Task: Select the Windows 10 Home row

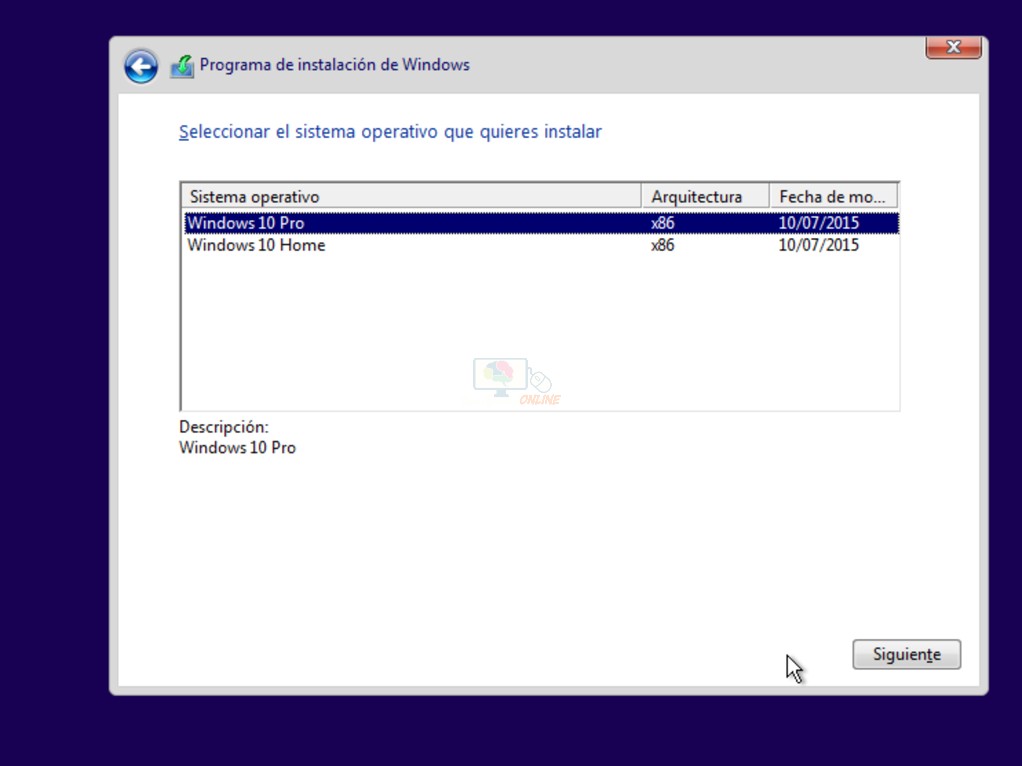Action: (542, 245)
